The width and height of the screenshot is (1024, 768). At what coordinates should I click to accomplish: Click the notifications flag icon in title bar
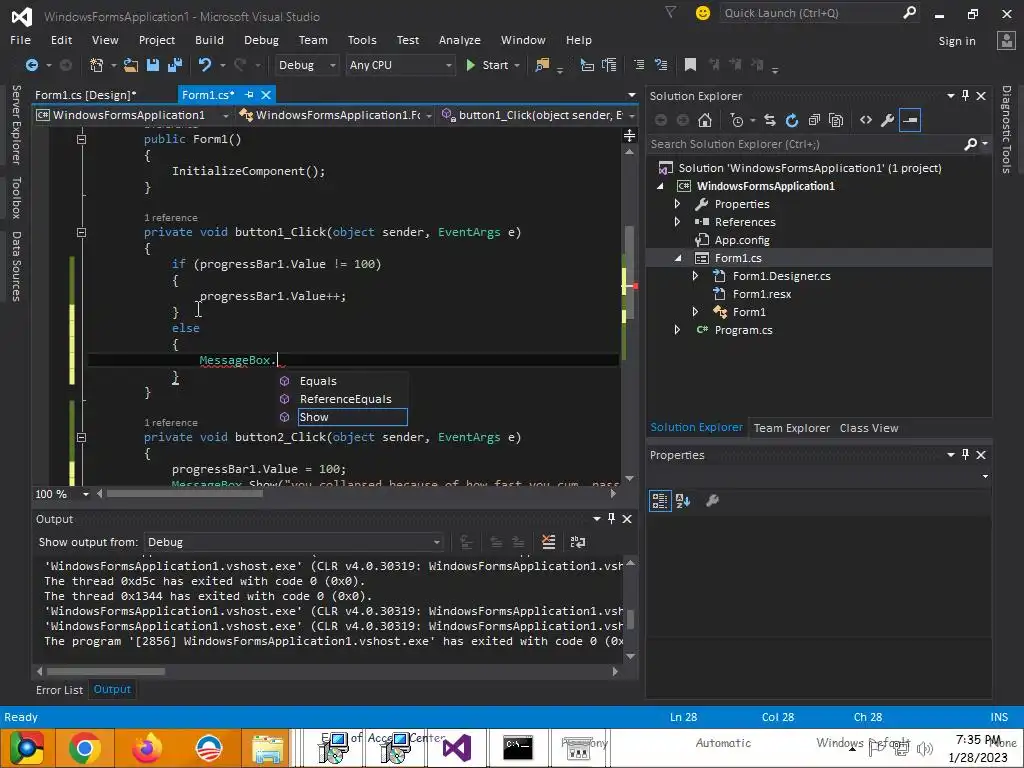pyautogui.click(x=671, y=12)
